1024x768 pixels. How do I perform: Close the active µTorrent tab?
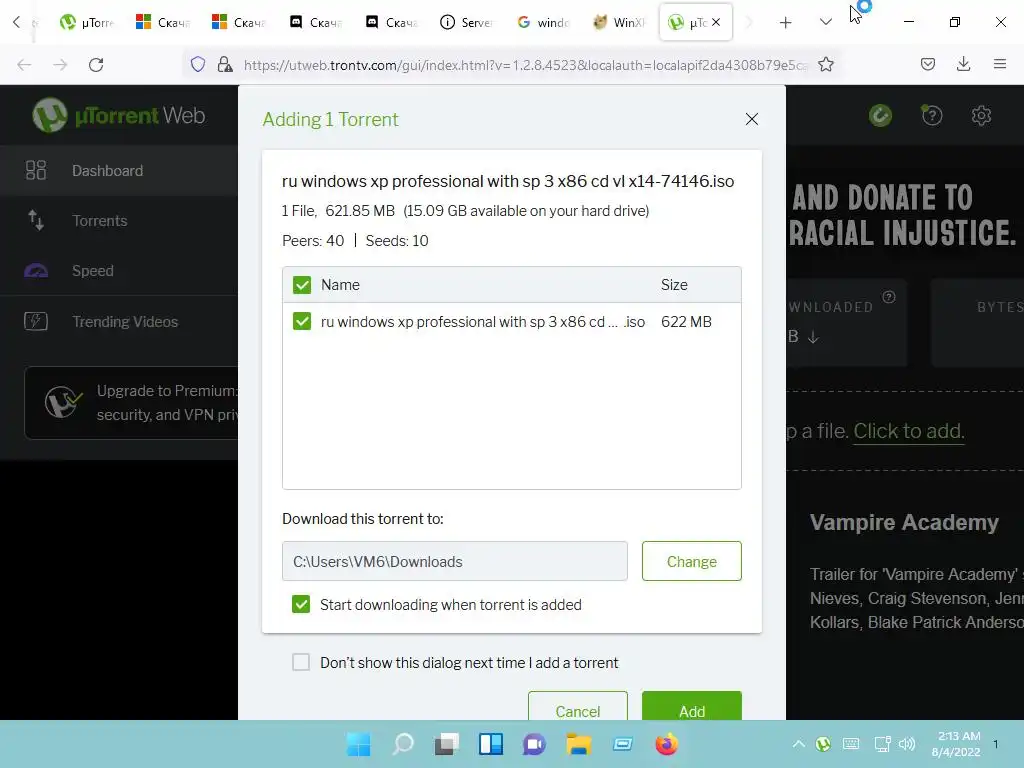(x=716, y=22)
